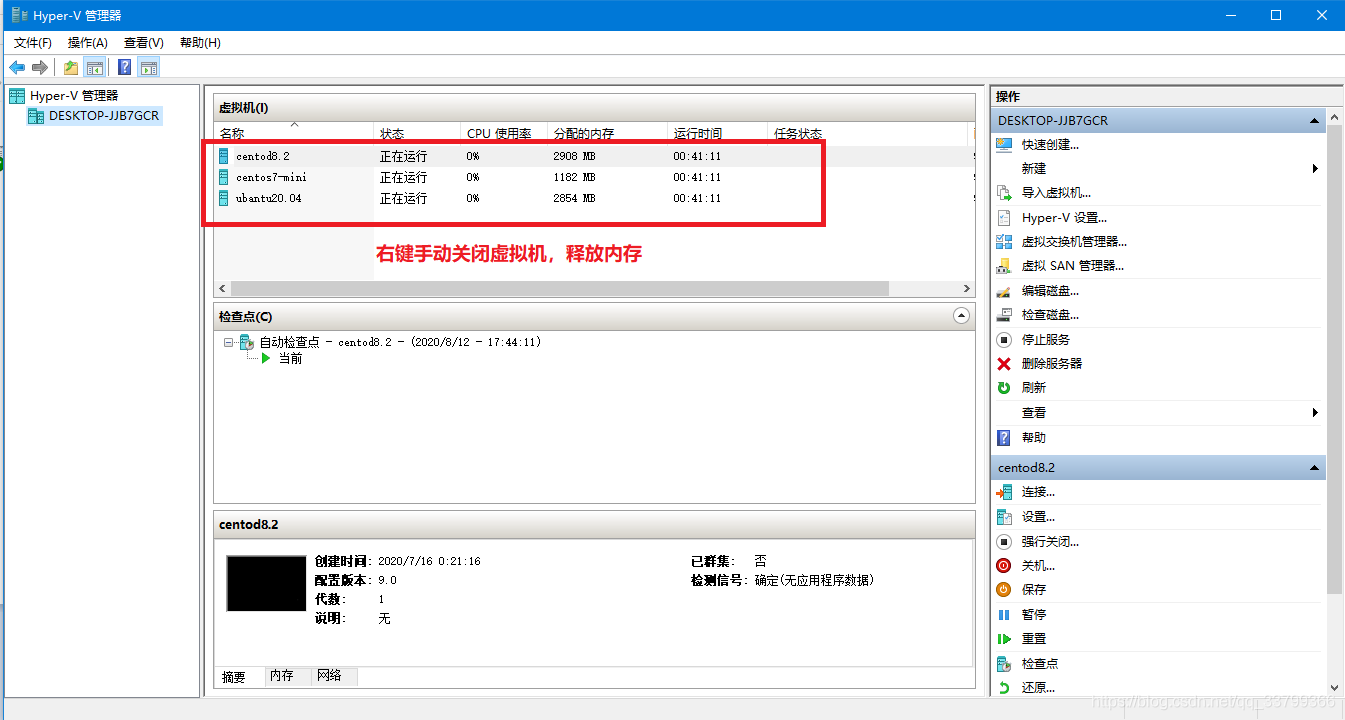Click the centod8.2 black preview thumbnail

266,583
